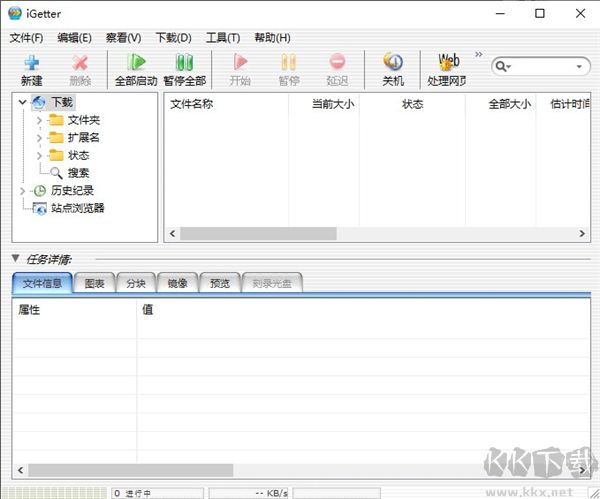
Task: Click inside the toolbar search field
Action: point(543,67)
